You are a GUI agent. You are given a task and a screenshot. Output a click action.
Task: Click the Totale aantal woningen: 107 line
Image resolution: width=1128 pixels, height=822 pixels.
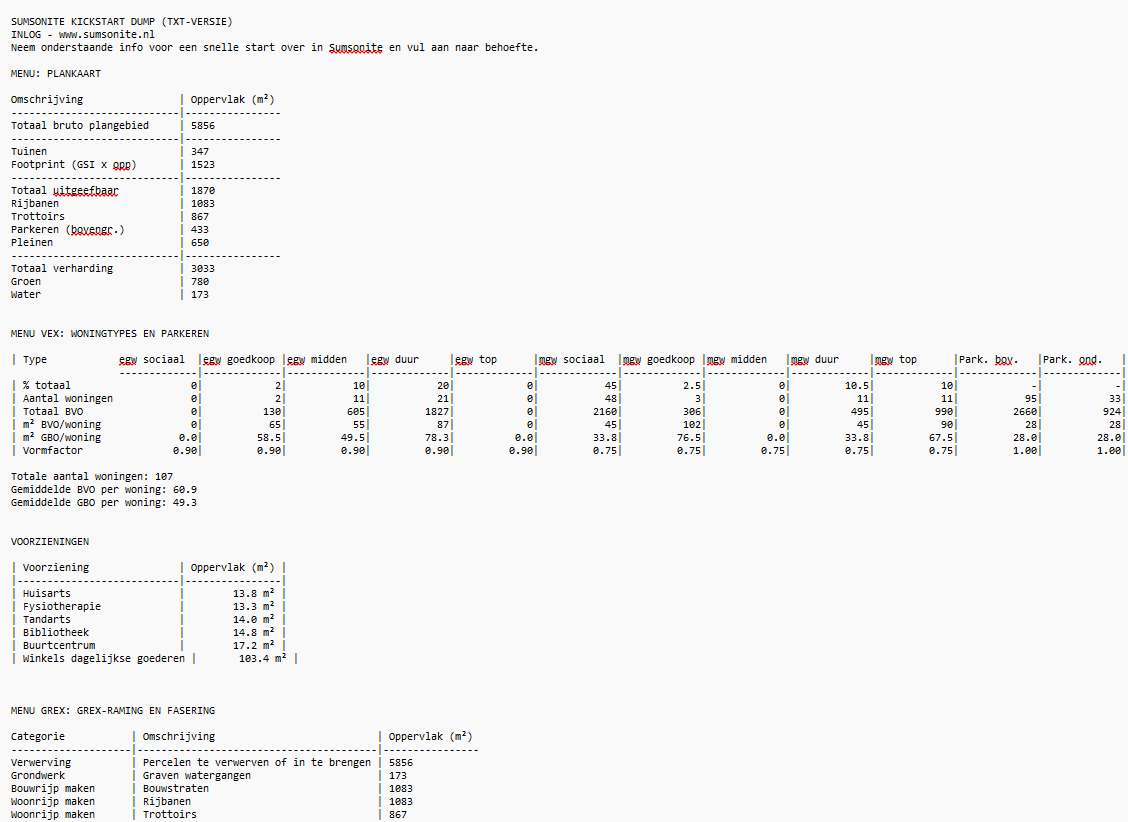click(x=92, y=476)
